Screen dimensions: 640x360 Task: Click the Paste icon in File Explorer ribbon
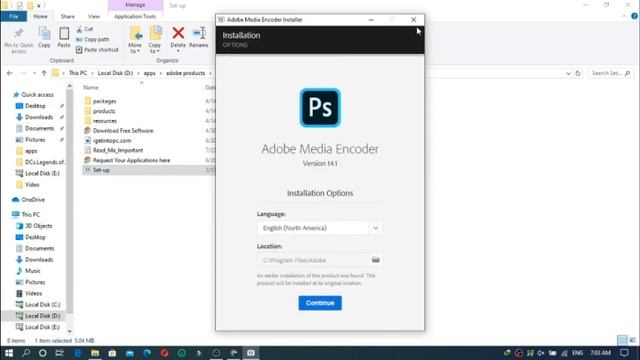pyautogui.click(x=64, y=37)
